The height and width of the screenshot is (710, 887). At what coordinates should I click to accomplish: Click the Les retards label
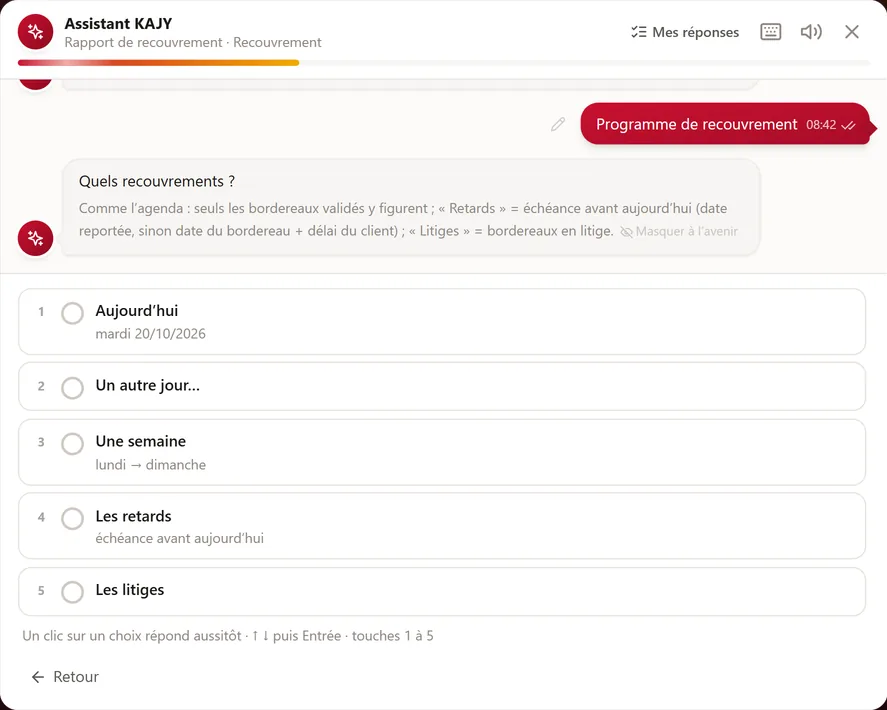pyautogui.click(x=134, y=516)
